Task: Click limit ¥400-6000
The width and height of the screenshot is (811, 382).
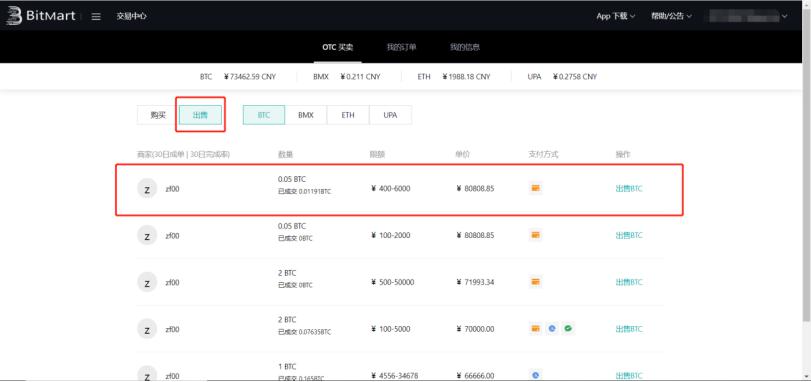Action: [x=390, y=189]
